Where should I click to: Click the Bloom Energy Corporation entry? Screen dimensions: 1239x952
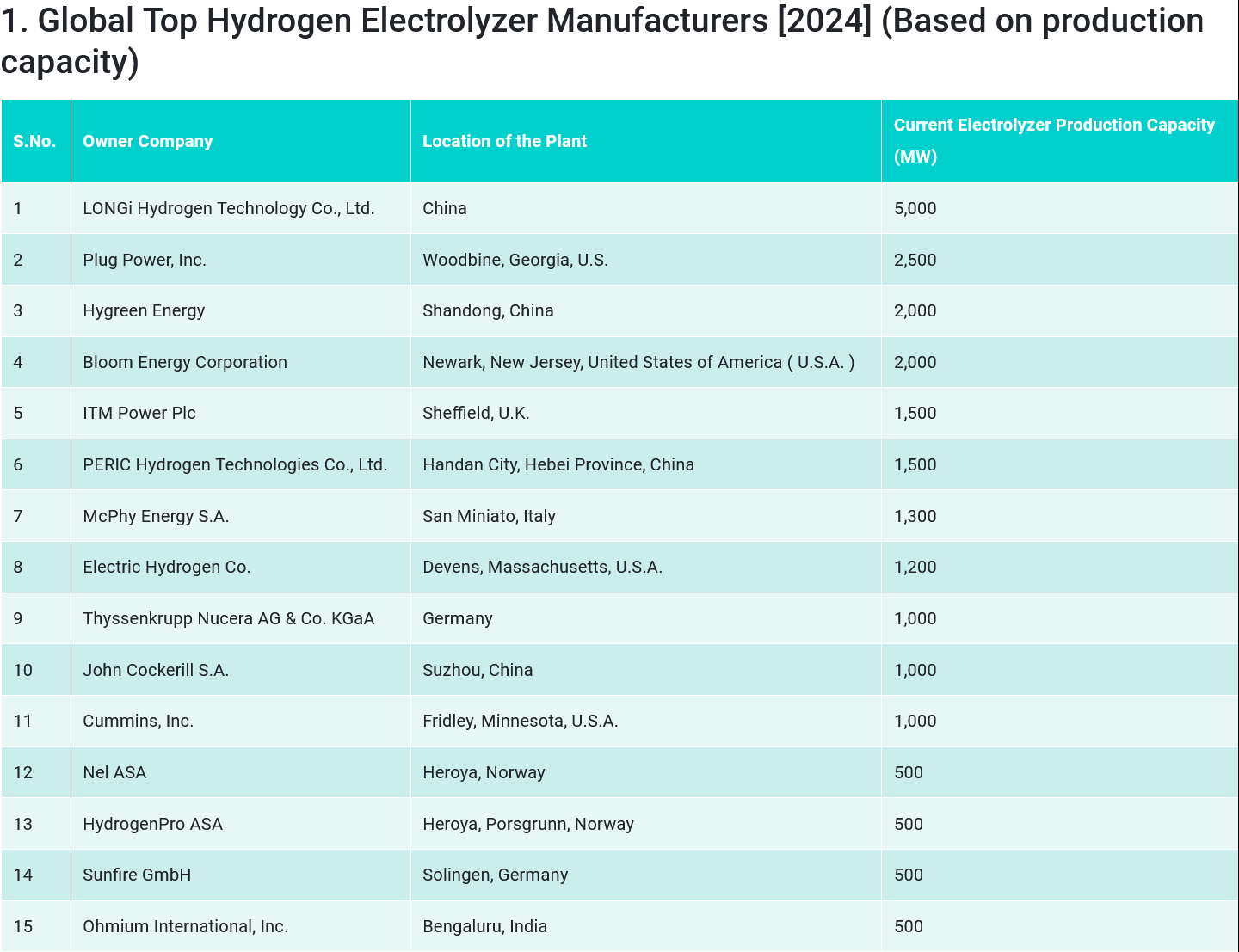pos(185,362)
